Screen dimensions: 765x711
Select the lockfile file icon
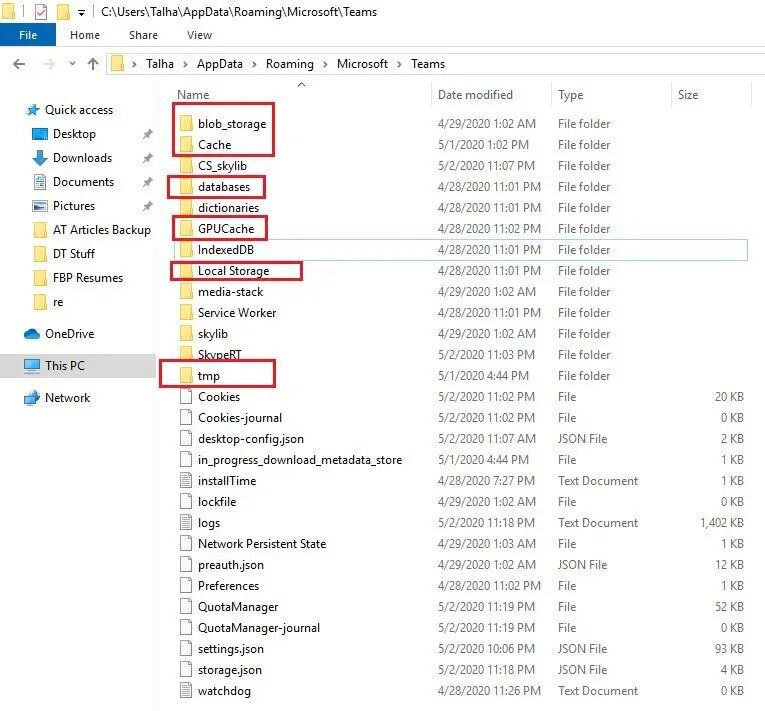point(186,501)
